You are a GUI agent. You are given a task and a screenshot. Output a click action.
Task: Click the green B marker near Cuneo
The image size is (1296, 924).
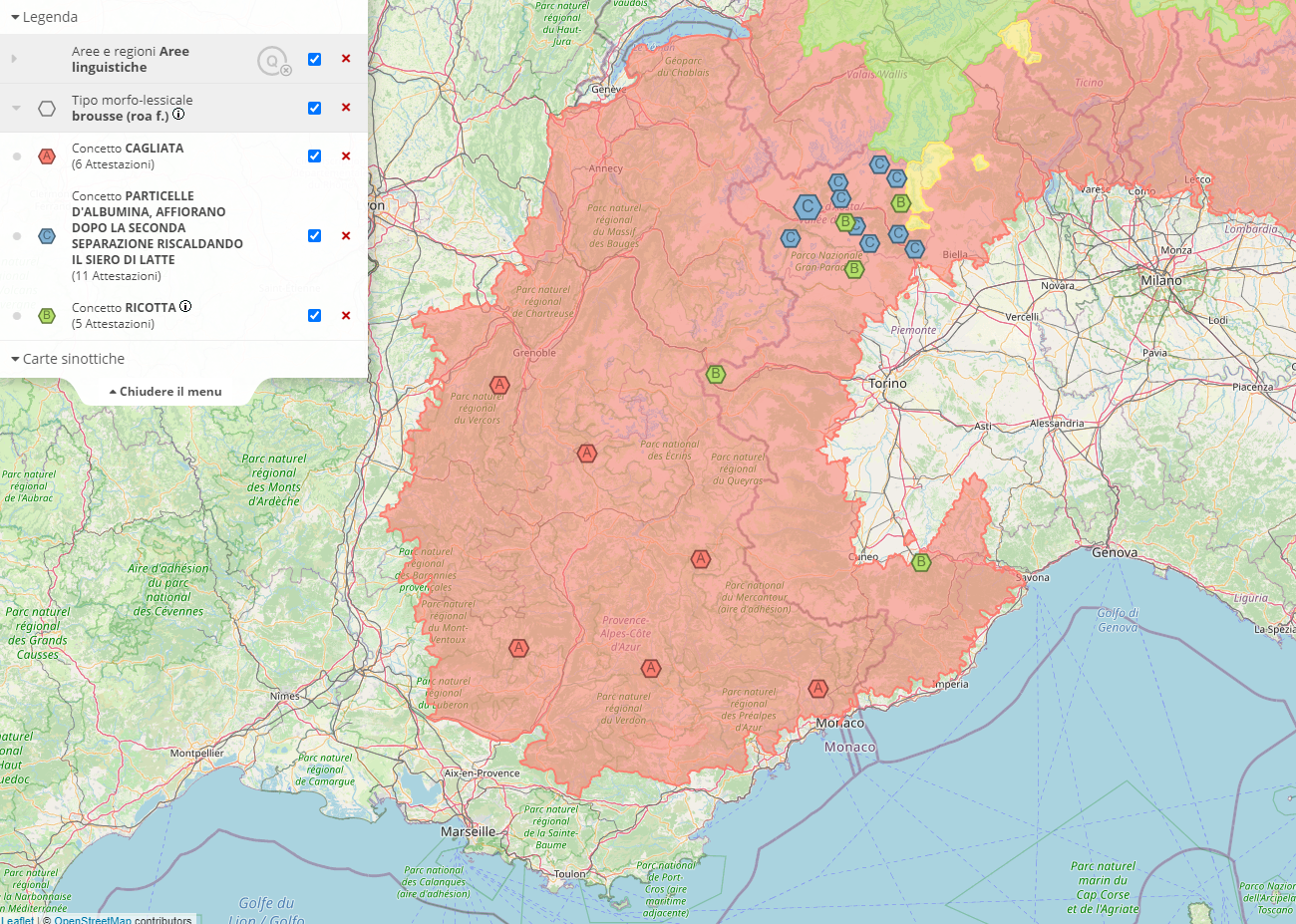tap(921, 562)
